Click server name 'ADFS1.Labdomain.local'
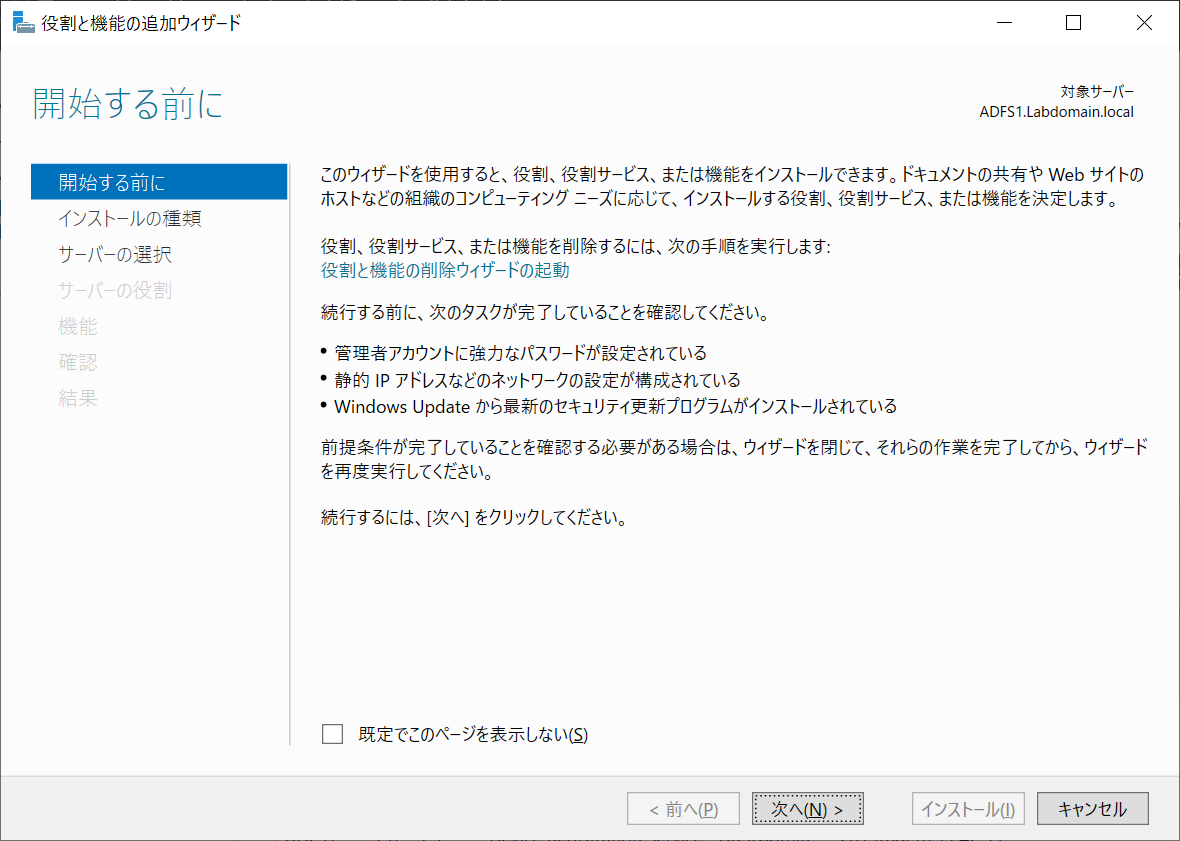Screen dimensions: 1180x841 point(1057,112)
